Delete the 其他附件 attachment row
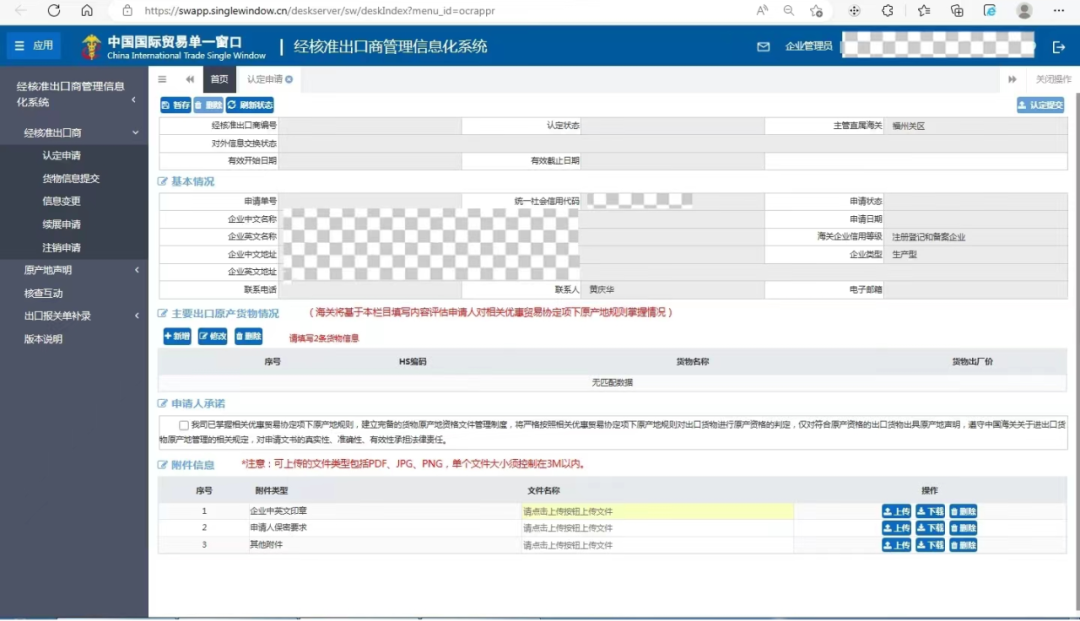1080x621 pixels. [x=962, y=545]
